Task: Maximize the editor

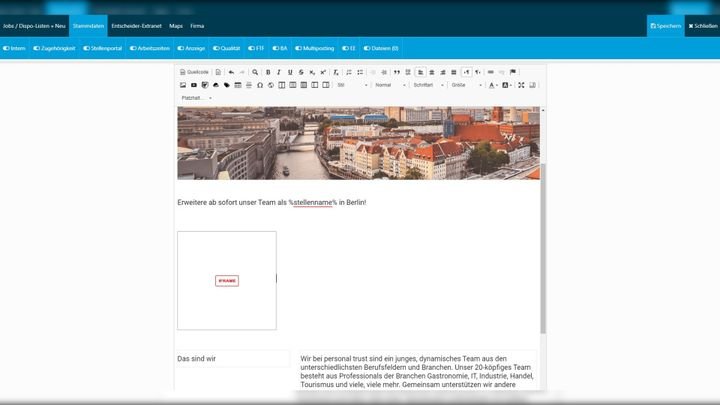Action: 521,85
